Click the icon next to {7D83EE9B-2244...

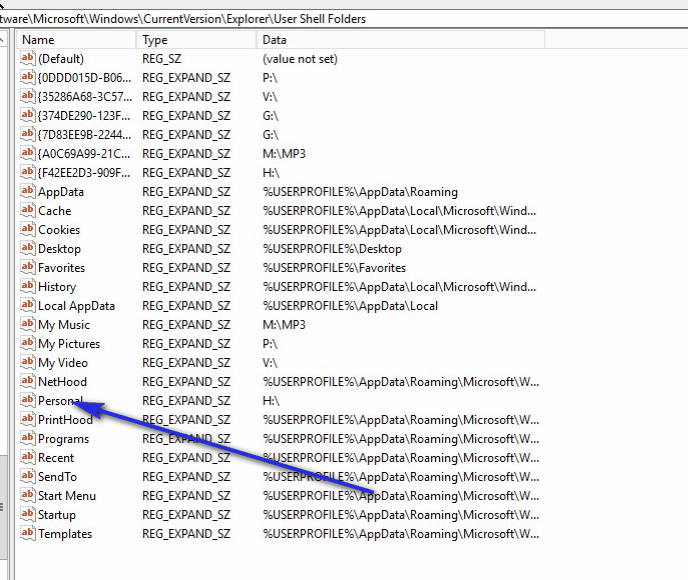28,134
